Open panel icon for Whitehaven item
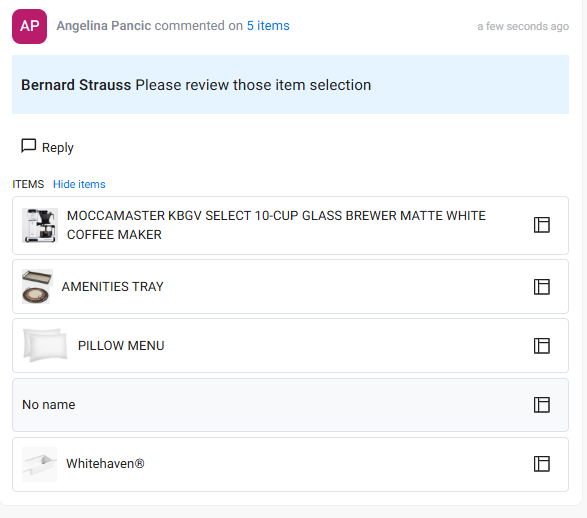The image size is (587, 518). pyautogui.click(x=541, y=464)
